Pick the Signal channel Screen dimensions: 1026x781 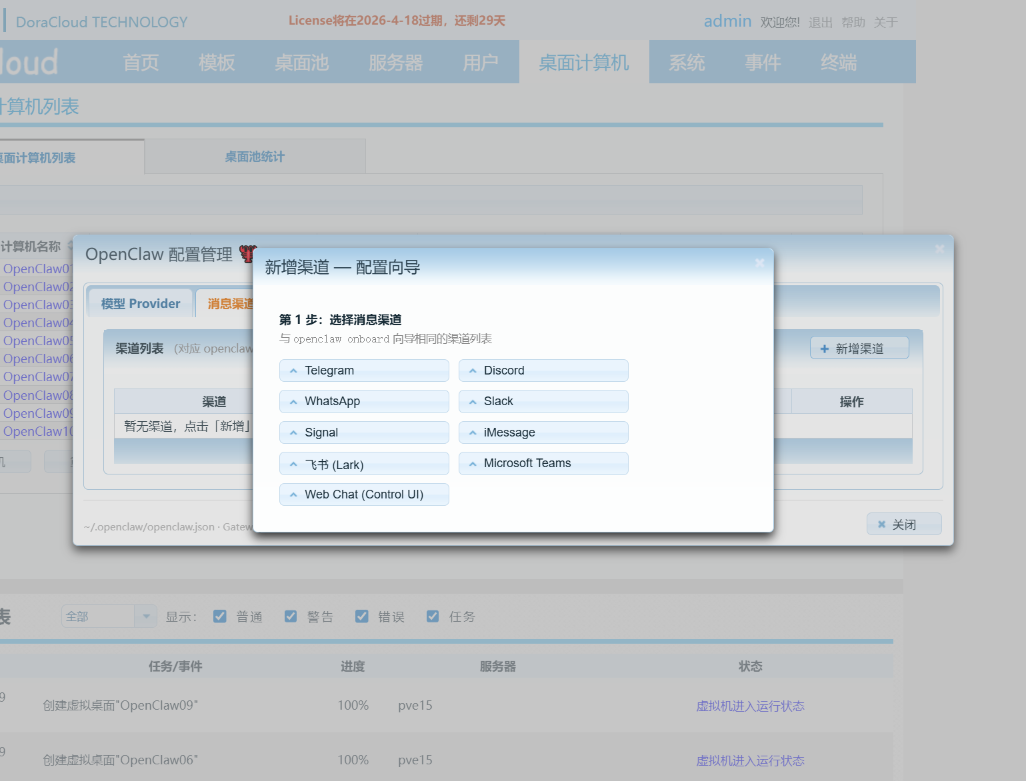[364, 432]
